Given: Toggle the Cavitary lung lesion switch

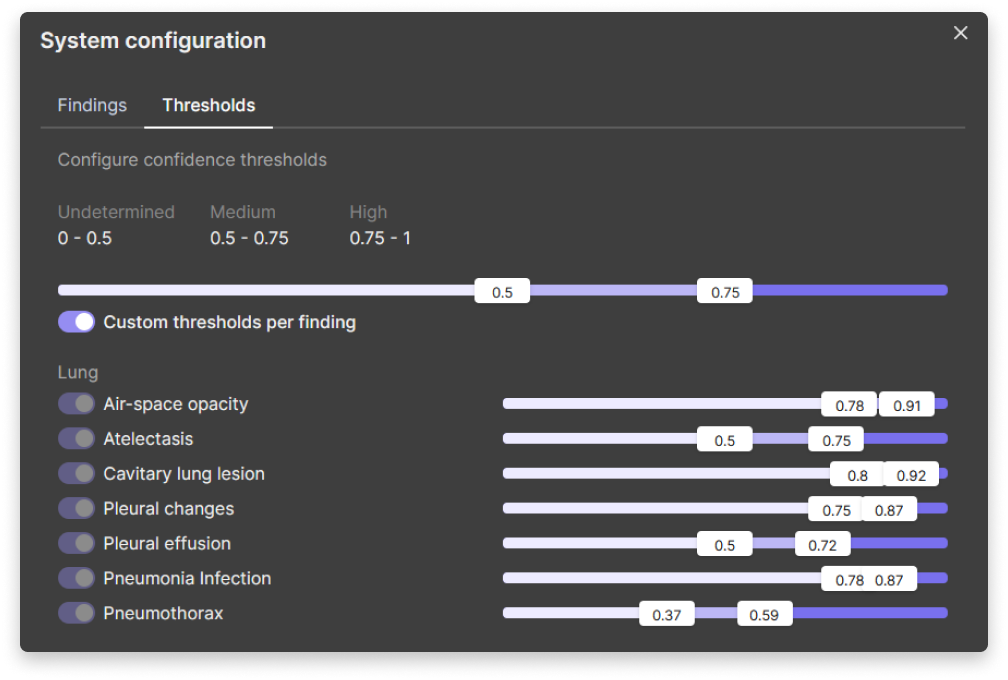Looking at the screenshot, I should (x=76, y=474).
